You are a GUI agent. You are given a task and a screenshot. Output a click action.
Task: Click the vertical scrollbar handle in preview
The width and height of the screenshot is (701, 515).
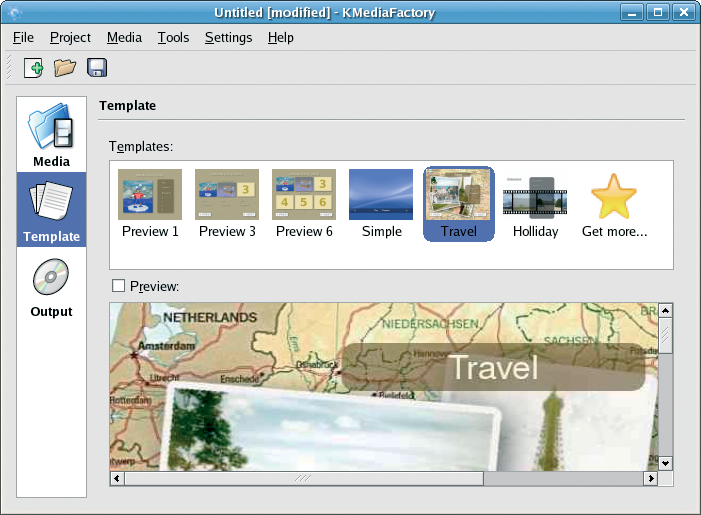coord(665,335)
